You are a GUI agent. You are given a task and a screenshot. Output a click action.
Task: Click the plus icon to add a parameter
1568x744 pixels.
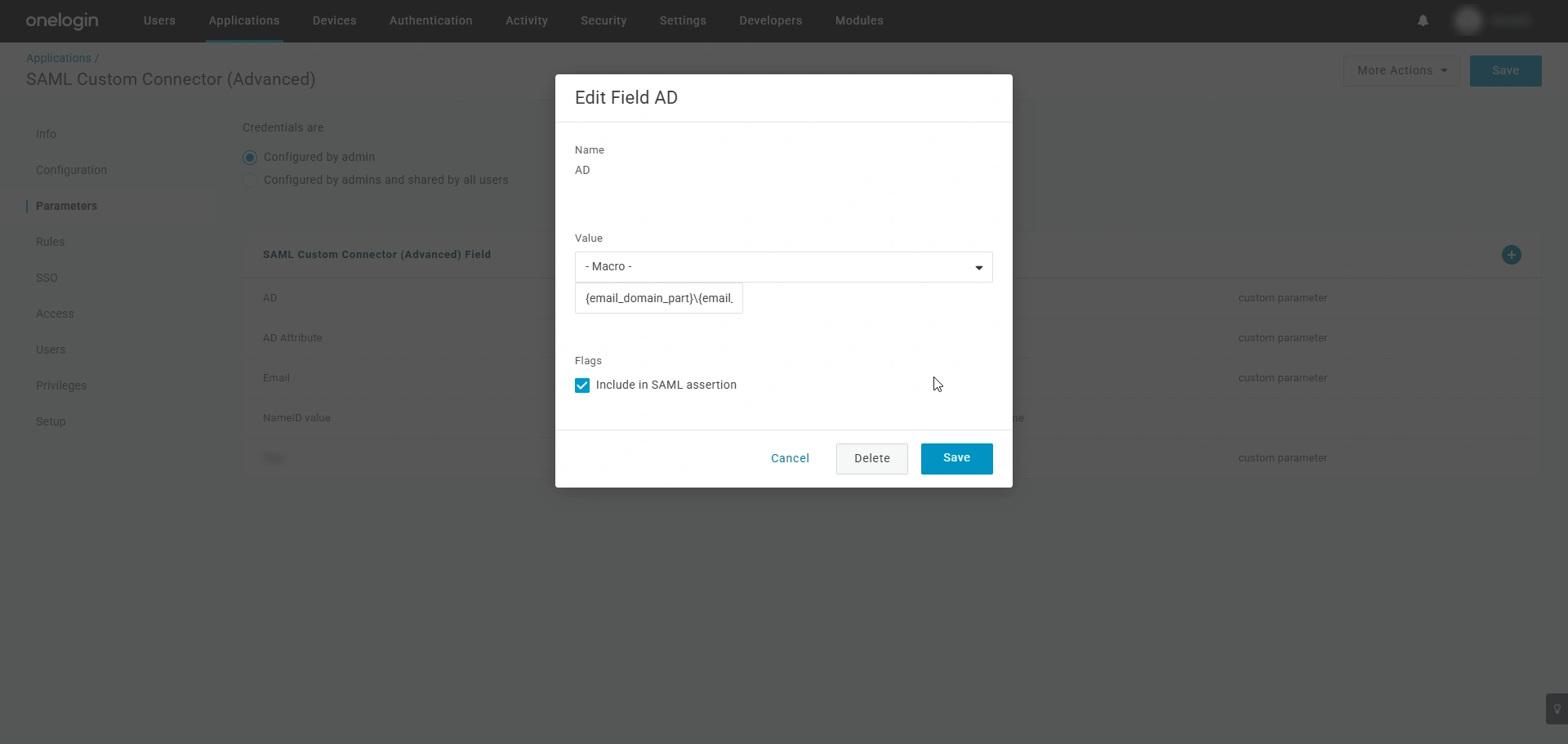click(1512, 255)
